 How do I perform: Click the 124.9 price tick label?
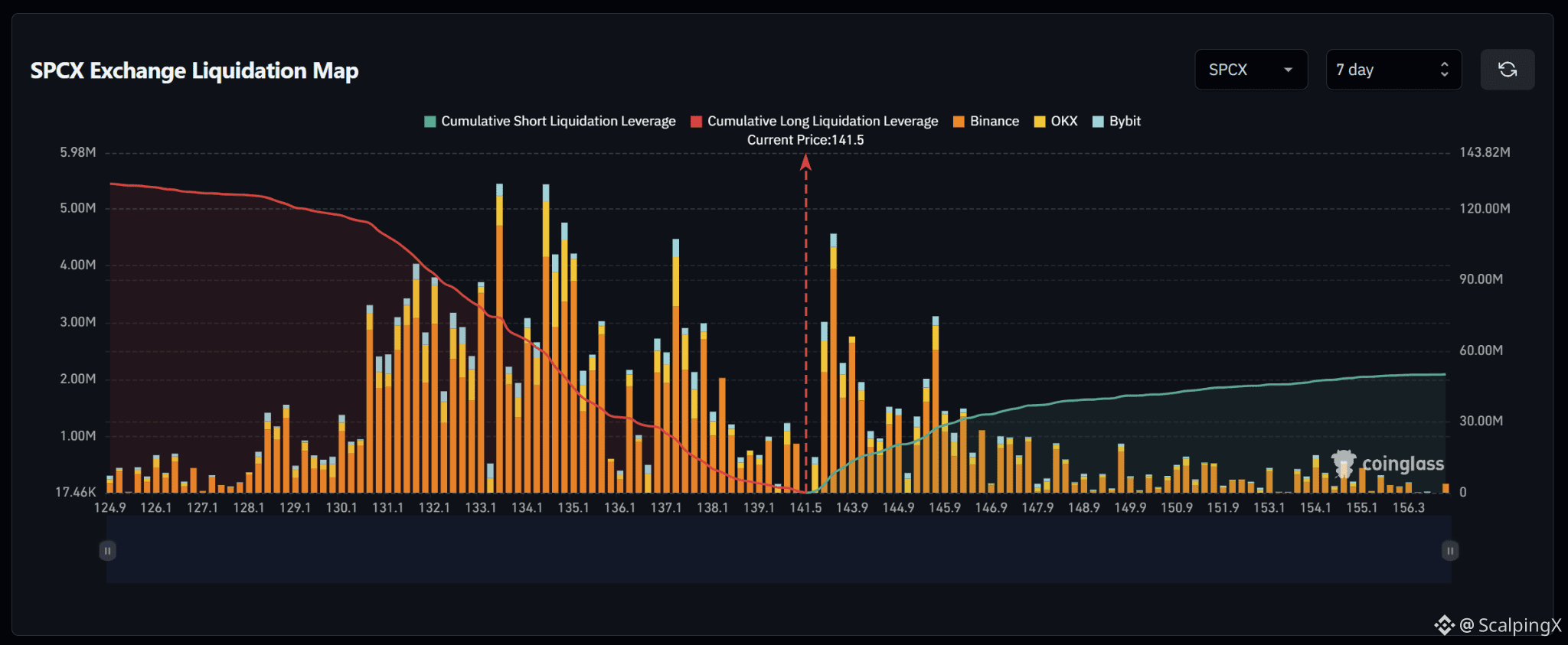click(x=110, y=508)
